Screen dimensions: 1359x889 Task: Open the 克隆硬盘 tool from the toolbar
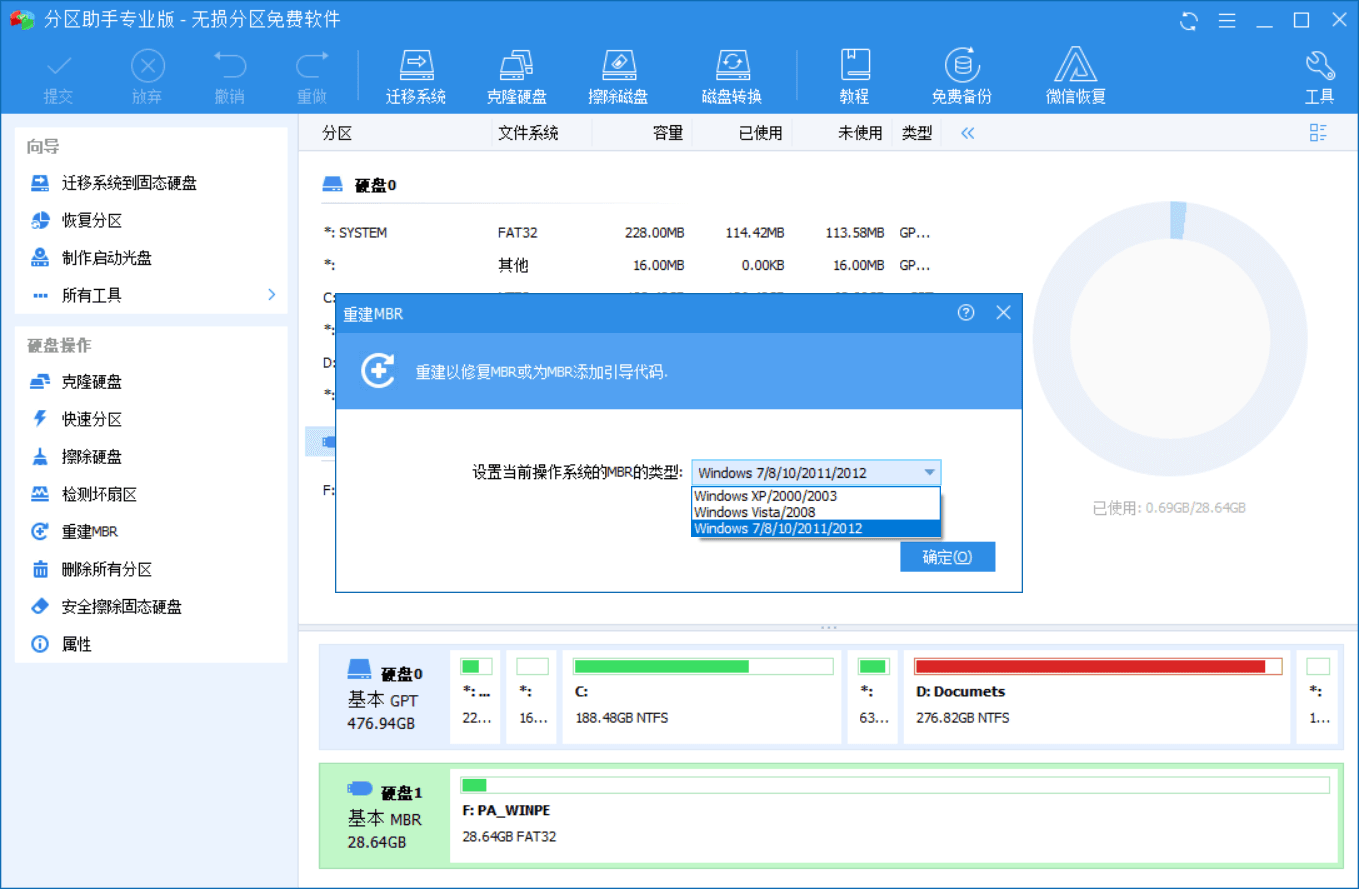click(x=515, y=75)
